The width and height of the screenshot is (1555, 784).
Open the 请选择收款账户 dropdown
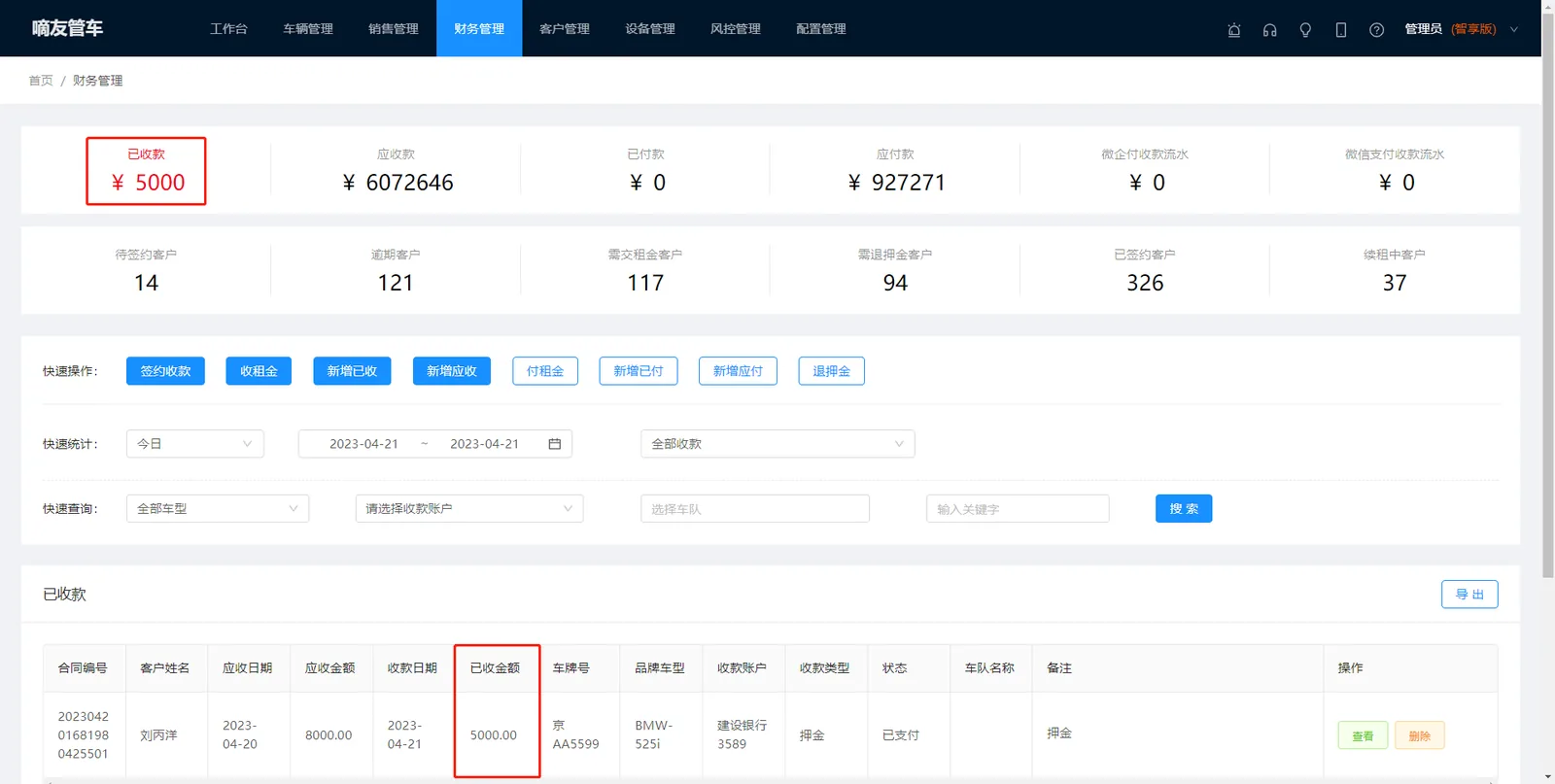pyautogui.click(x=469, y=509)
